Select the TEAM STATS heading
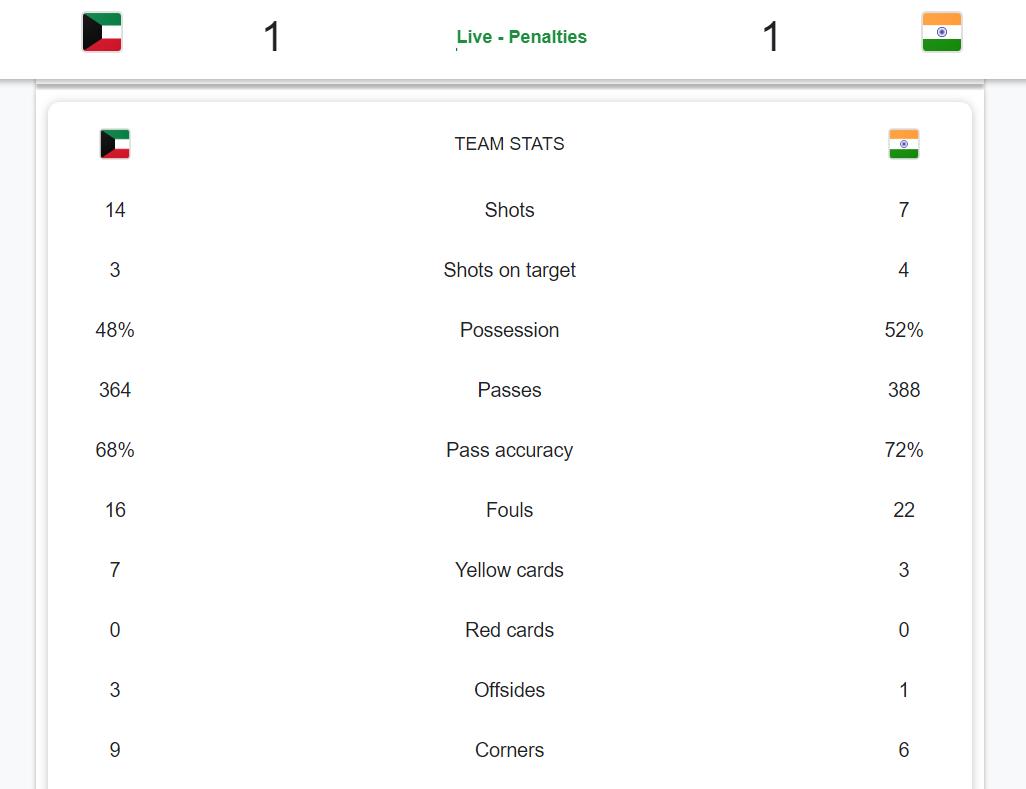Screen dimensions: 1026x789 509,144
